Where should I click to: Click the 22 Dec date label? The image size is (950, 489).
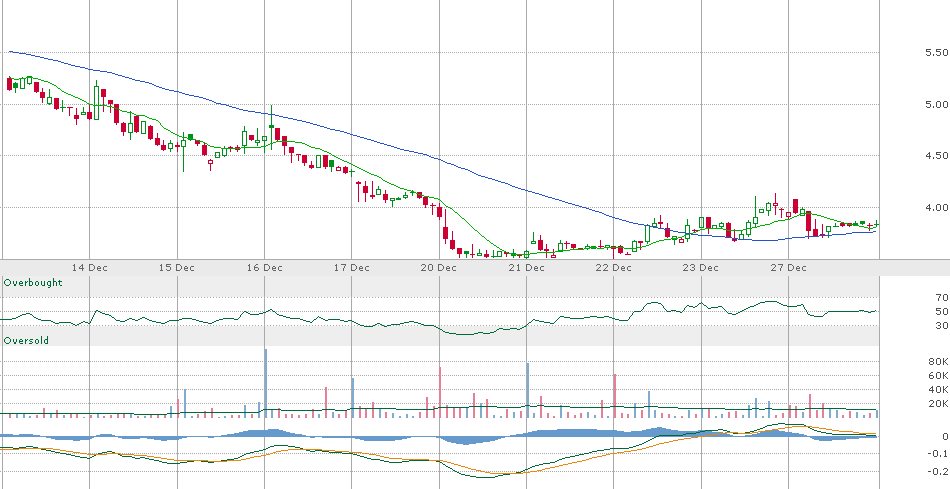click(614, 267)
